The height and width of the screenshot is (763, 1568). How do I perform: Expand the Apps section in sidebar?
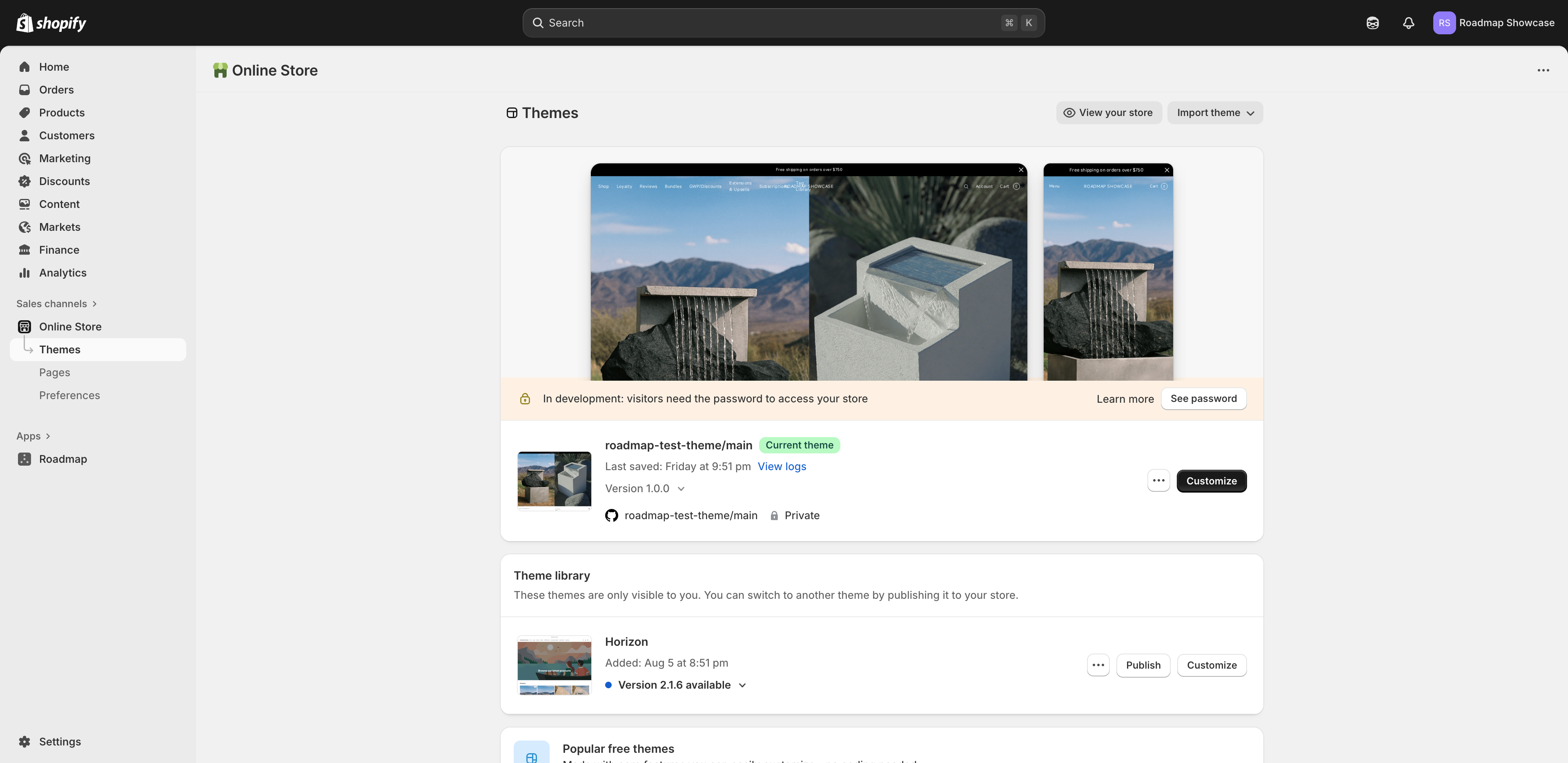(33, 436)
